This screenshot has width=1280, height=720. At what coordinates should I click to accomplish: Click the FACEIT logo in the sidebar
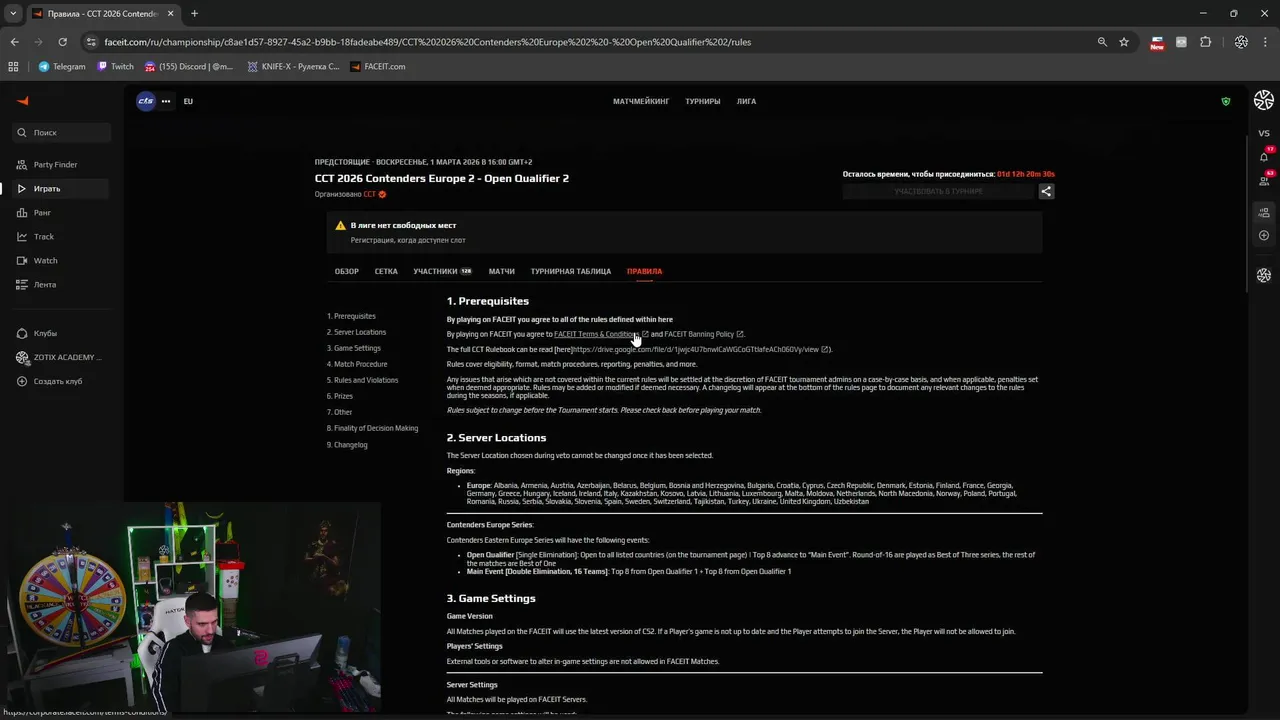pos(23,101)
